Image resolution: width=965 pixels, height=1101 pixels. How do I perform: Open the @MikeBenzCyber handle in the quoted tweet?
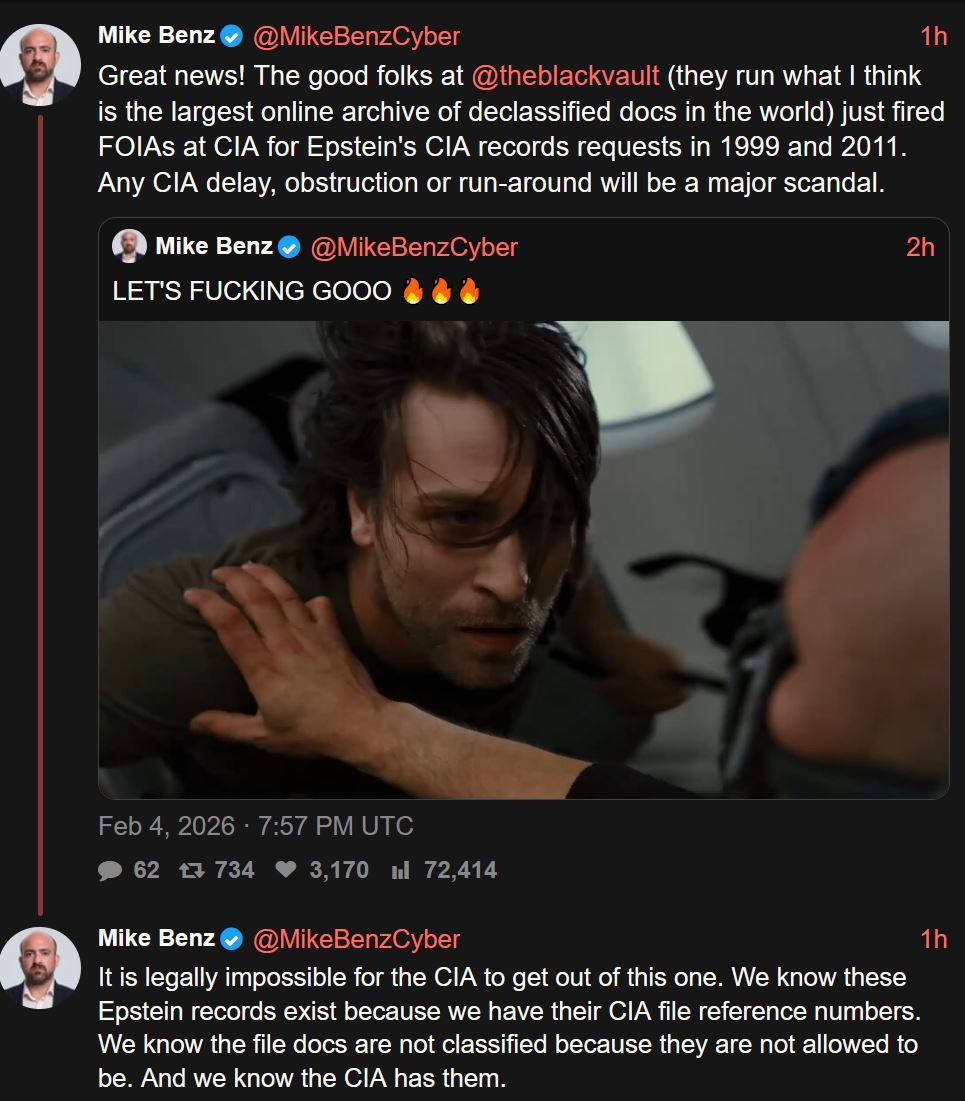click(x=414, y=247)
